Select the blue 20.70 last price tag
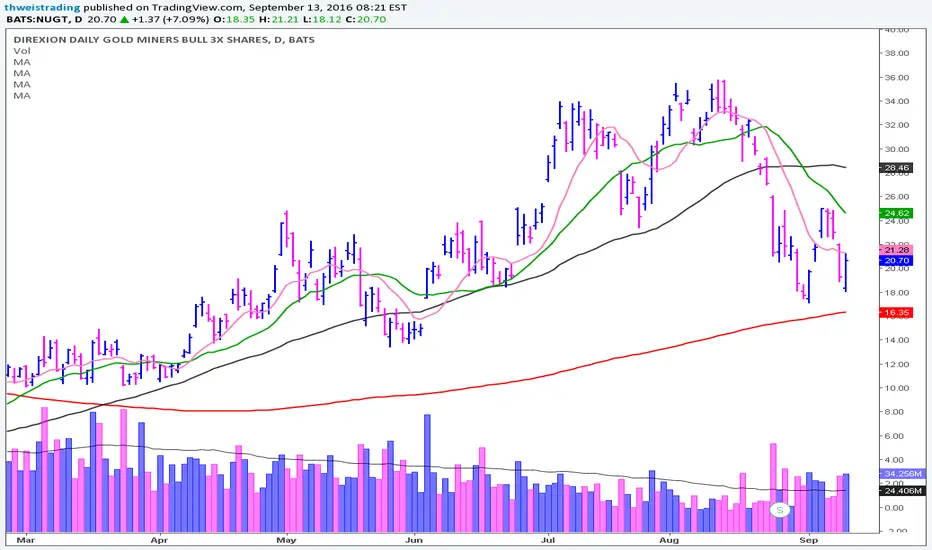This screenshot has width=932, height=550. 896,260
